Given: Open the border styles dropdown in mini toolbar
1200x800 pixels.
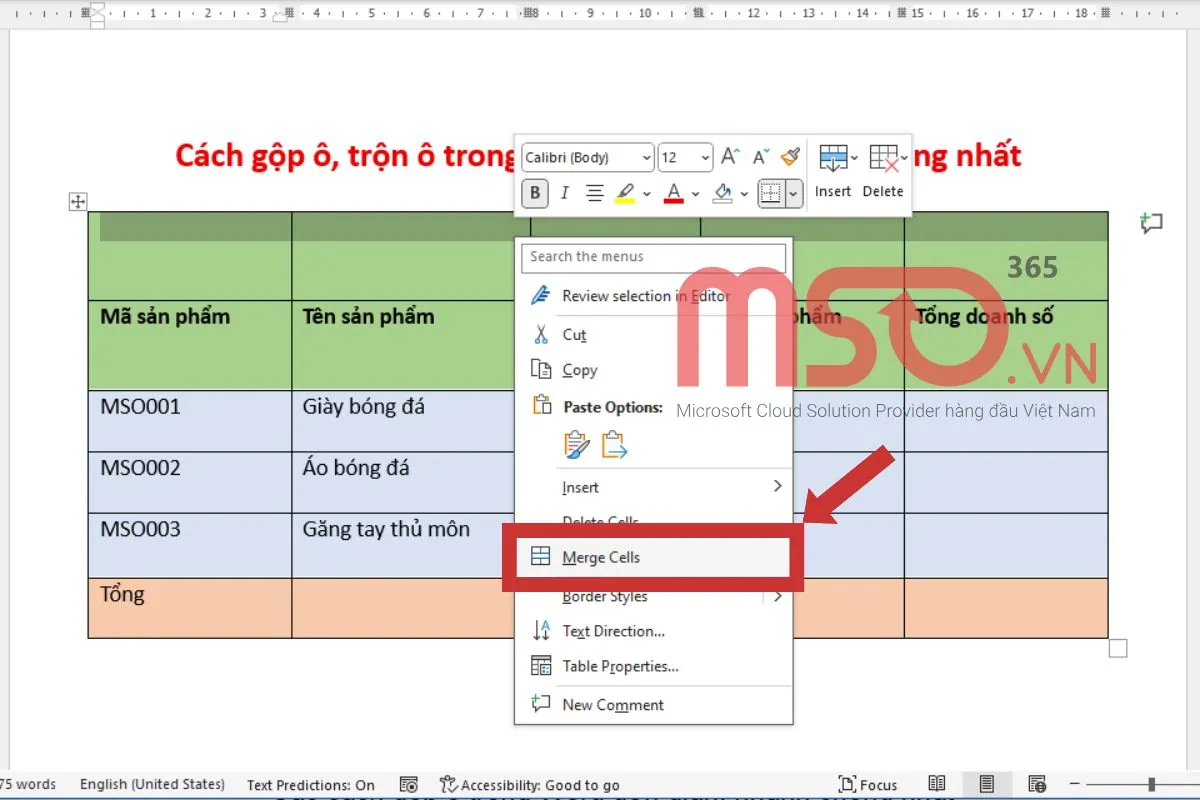Looking at the screenshot, I should click(x=794, y=193).
